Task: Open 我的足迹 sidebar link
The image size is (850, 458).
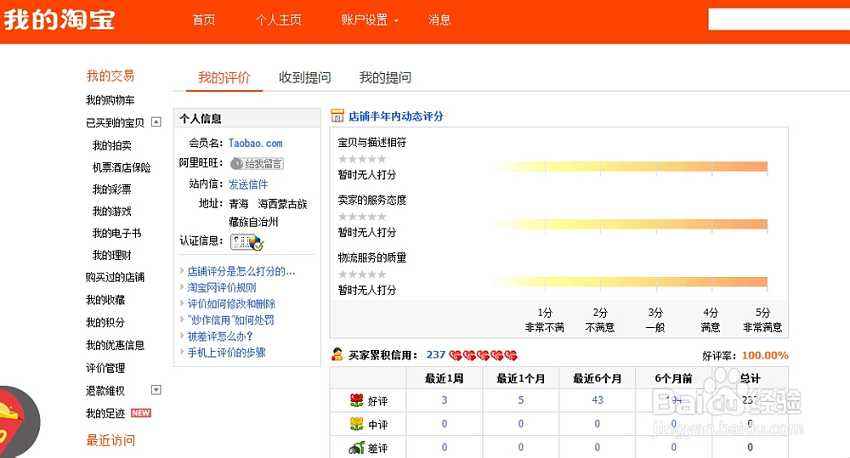Action: point(105,414)
